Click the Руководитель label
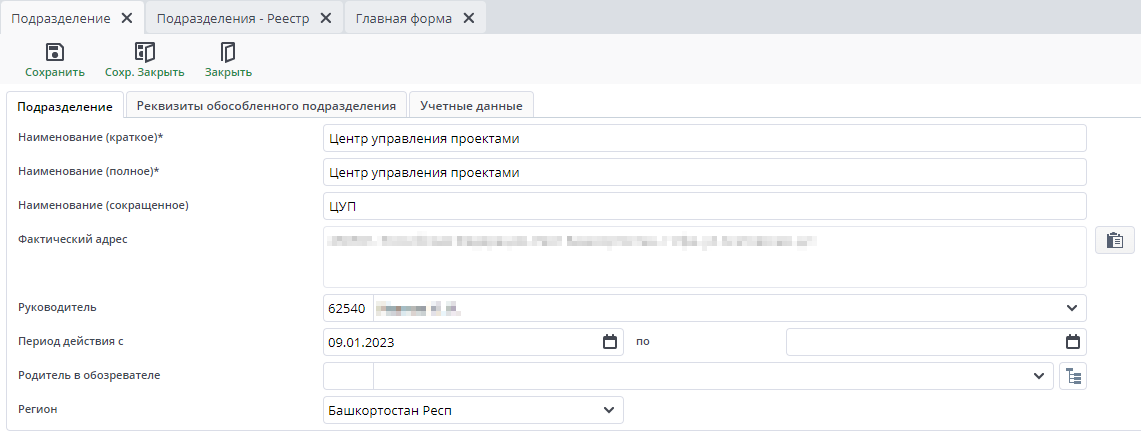Viewport: 1141px width, 438px height. (57, 307)
